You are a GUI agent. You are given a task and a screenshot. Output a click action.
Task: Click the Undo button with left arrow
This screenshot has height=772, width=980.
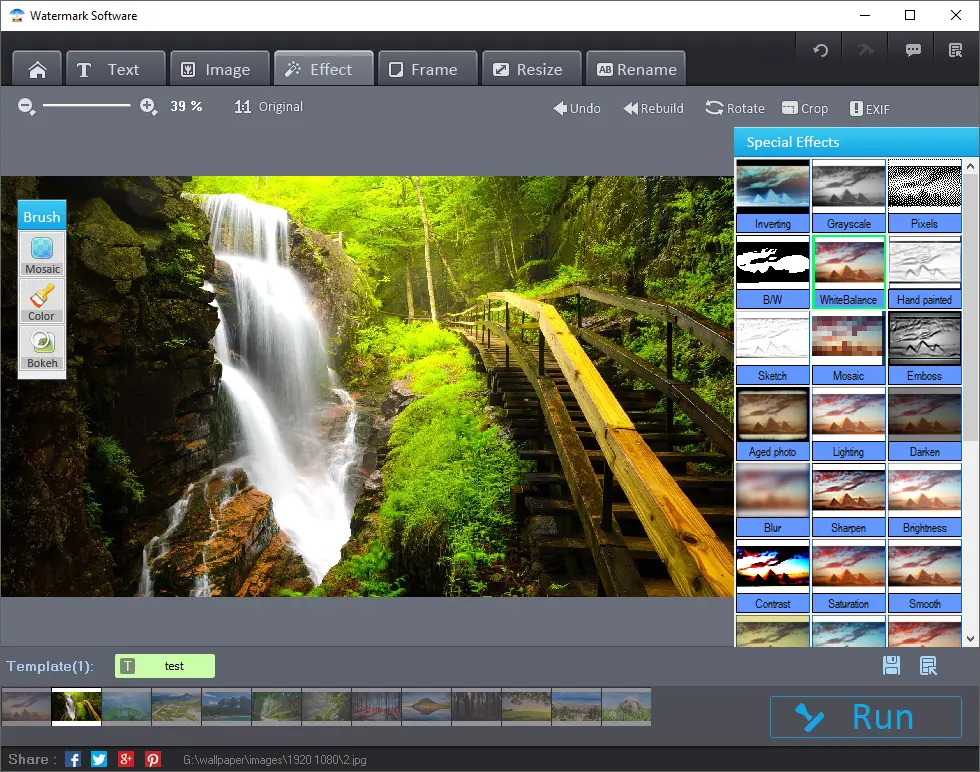click(x=576, y=108)
